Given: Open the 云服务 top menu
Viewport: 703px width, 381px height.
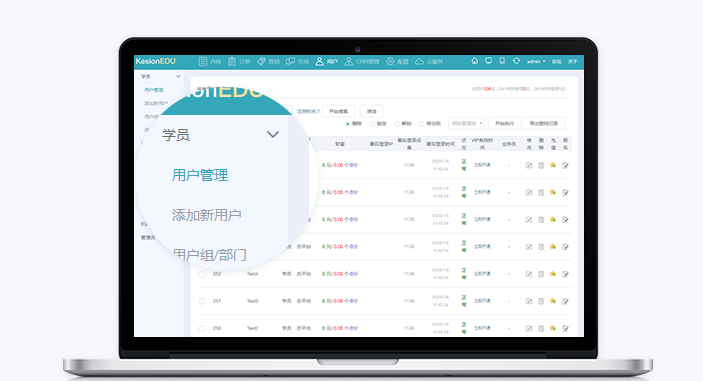Looking at the screenshot, I should click(x=429, y=61).
